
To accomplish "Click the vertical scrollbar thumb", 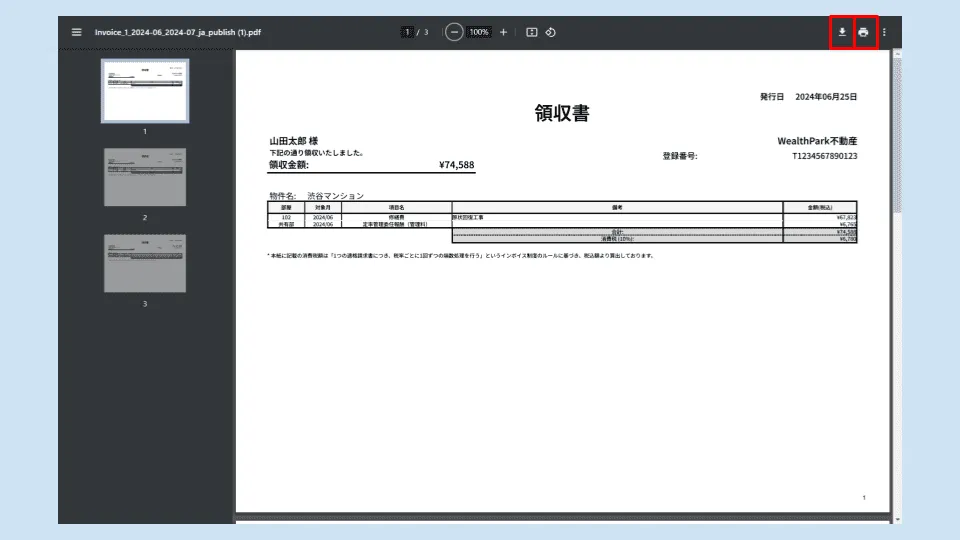I will 898,135.
